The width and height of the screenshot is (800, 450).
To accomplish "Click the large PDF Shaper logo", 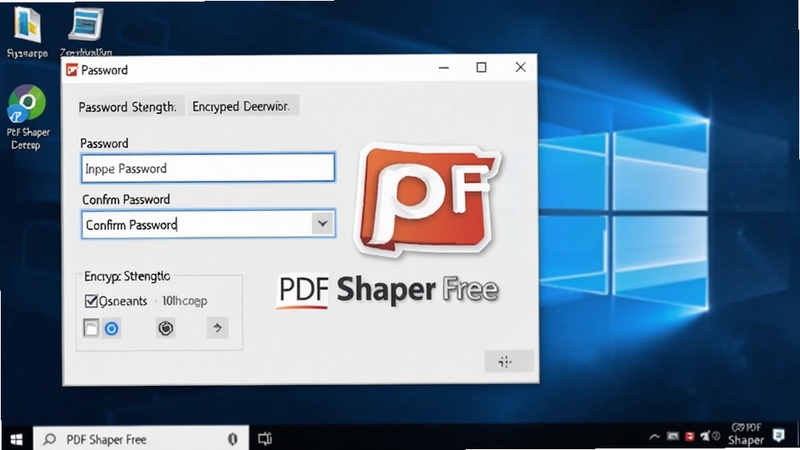I will click(x=428, y=199).
